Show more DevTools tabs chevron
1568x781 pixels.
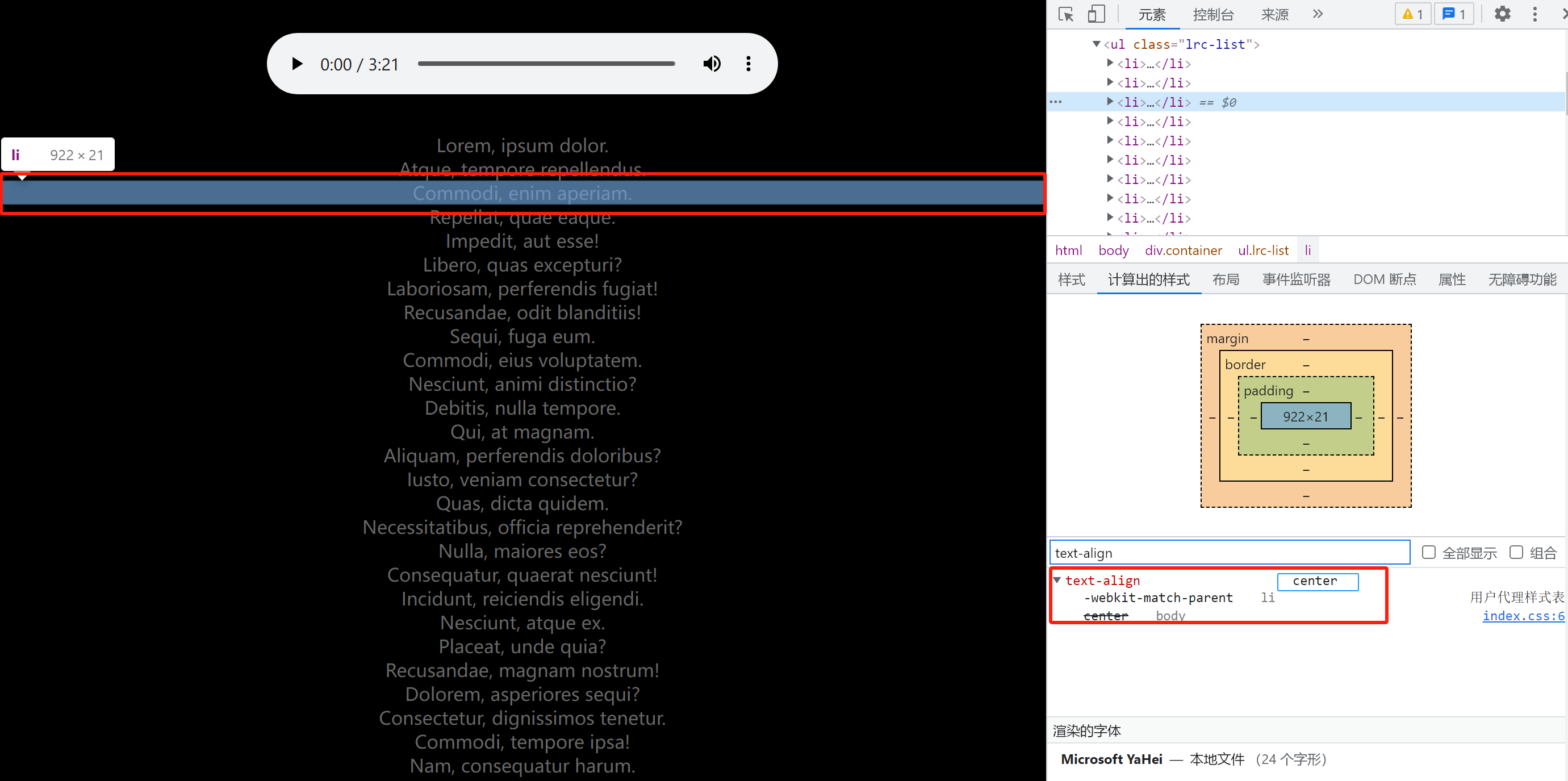(x=1317, y=14)
